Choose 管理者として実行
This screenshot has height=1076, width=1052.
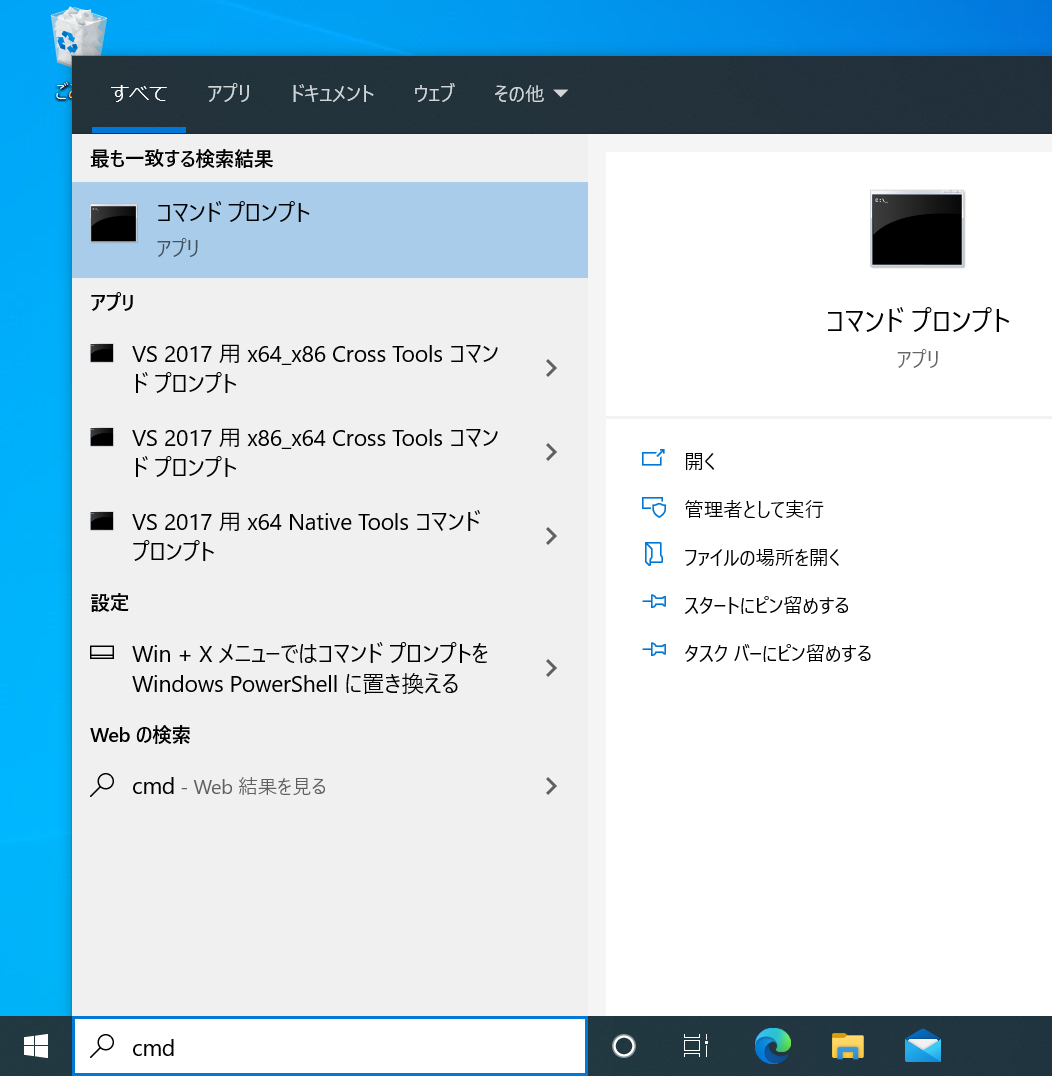tap(753, 509)
